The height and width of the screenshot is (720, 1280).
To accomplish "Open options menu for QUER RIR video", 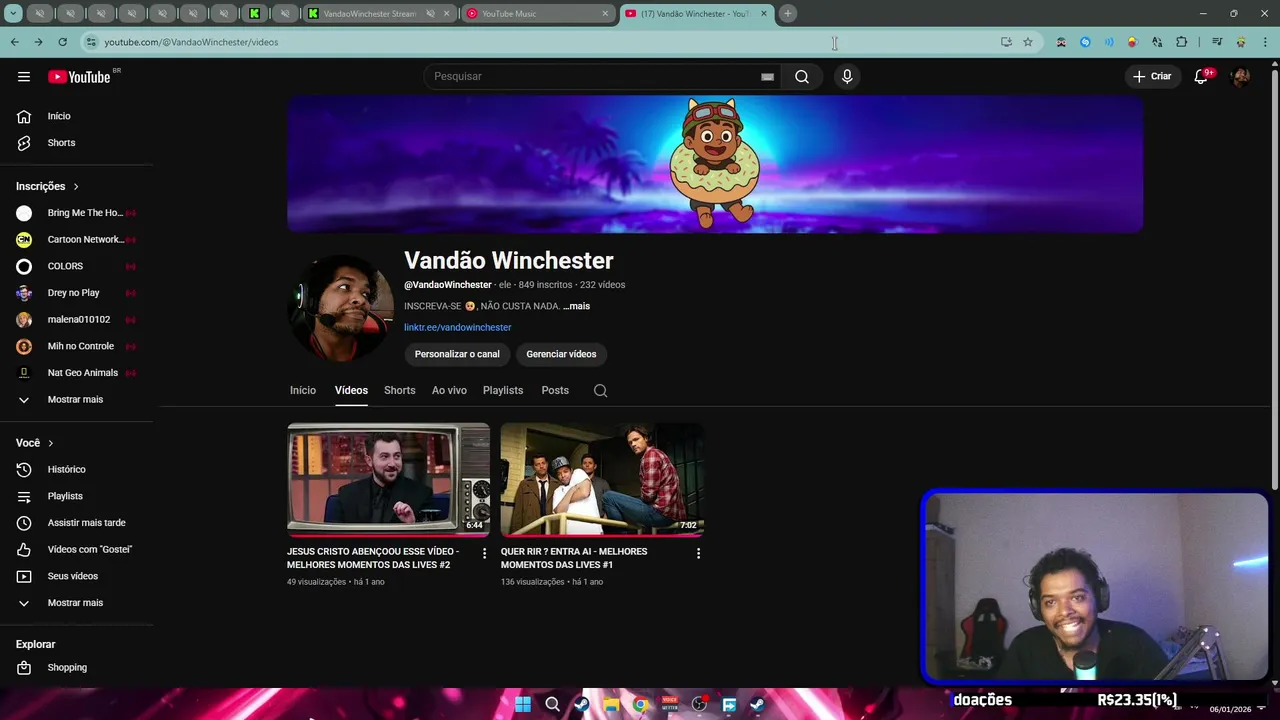I will pyautogui.click(x=698, y=553).
